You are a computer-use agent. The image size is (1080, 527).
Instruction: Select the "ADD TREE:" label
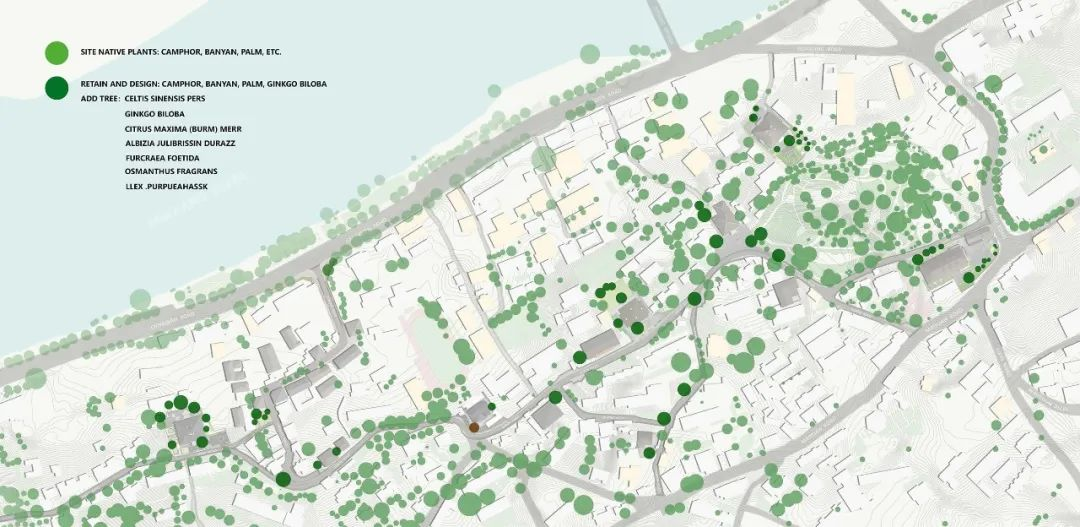click(x=101, y=99)
